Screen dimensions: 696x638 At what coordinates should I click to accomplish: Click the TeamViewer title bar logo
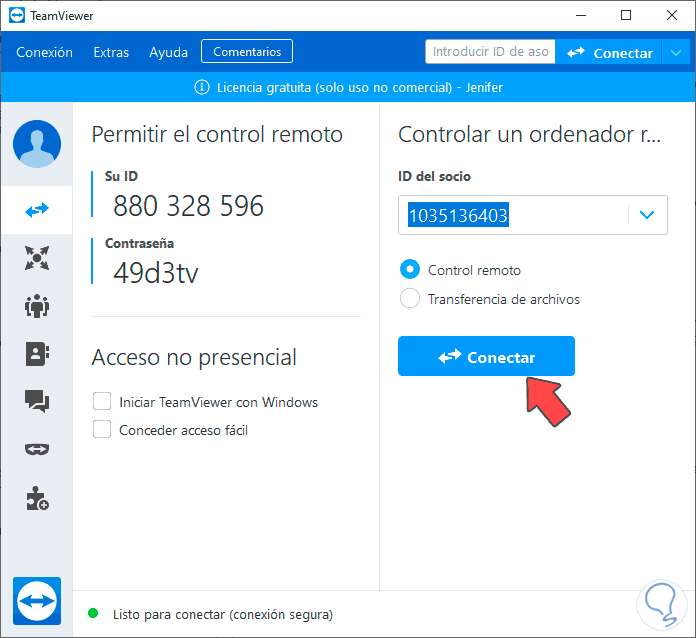(x=17, y=16)
